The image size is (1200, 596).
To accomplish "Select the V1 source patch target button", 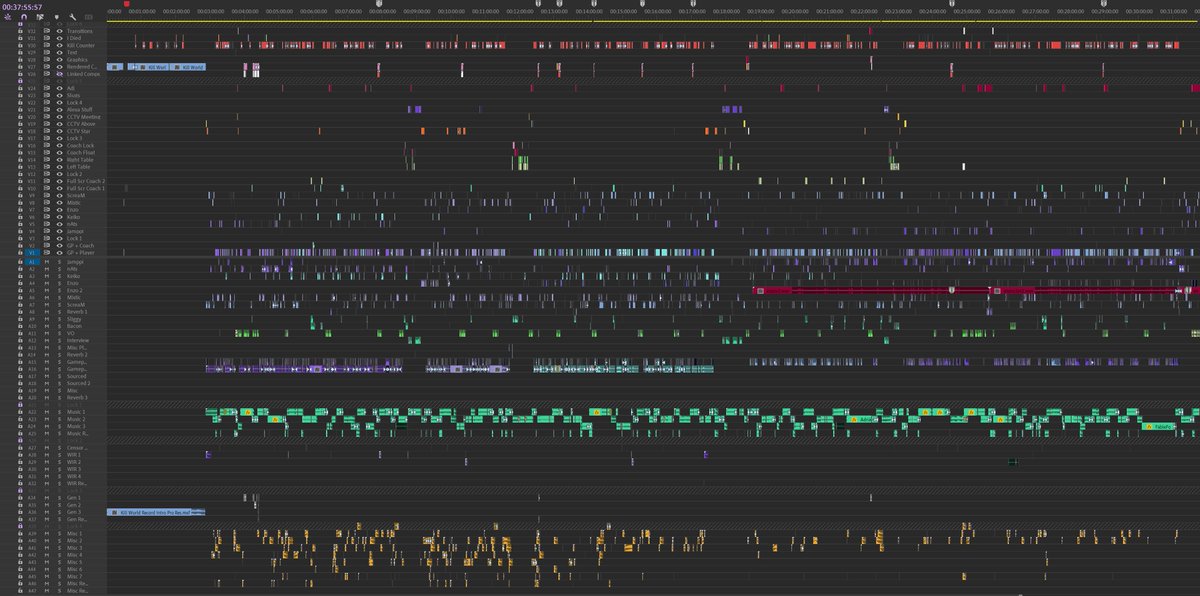I will 32,252.
